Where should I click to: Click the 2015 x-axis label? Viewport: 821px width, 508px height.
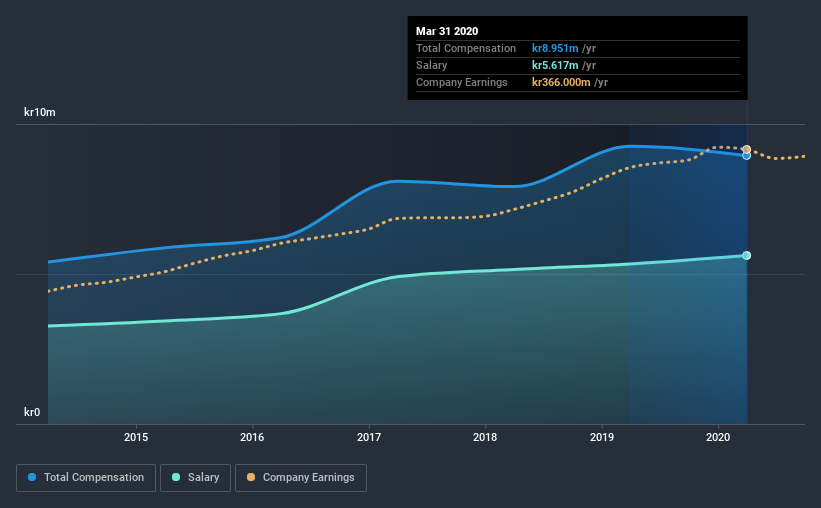(x=136, y=437)
